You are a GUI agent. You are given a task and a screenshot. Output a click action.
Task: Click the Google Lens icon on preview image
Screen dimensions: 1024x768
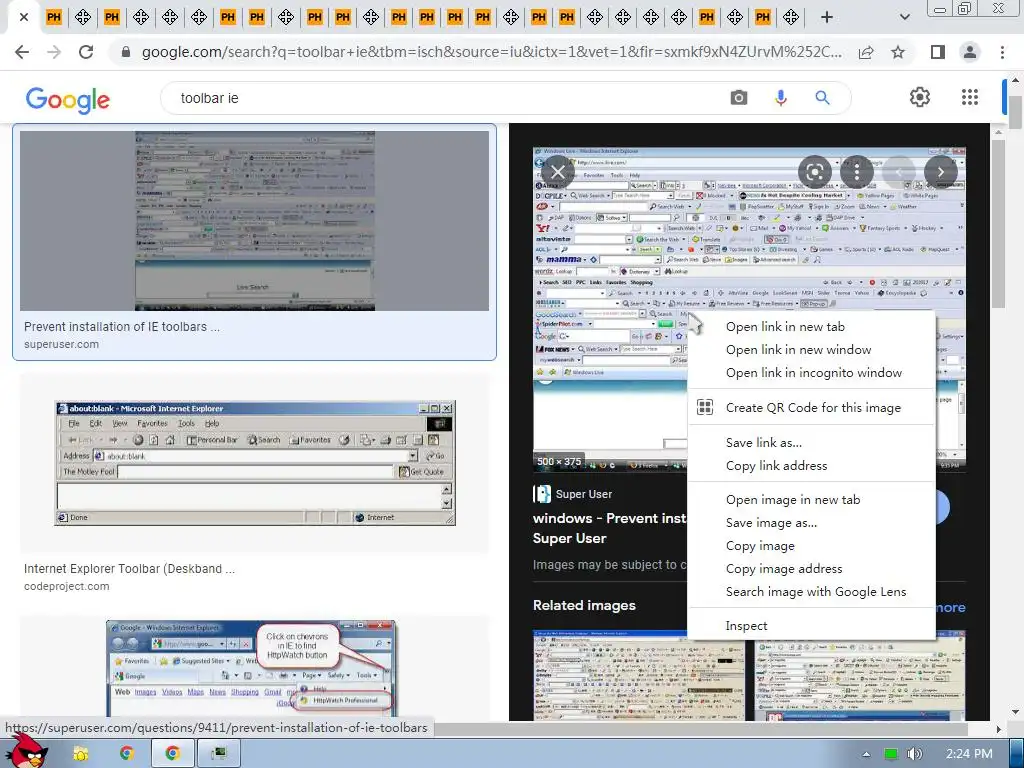[814, 172]
